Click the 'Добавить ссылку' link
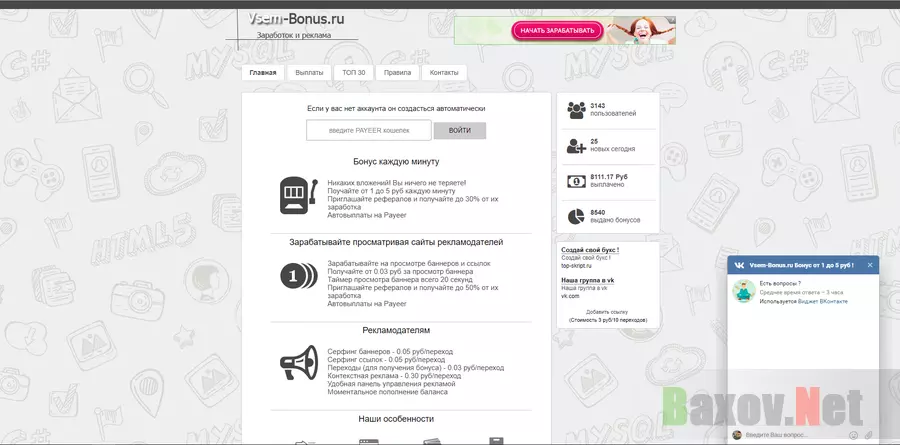Viewport: 900px width, 445px height. (x=607, y=312)
